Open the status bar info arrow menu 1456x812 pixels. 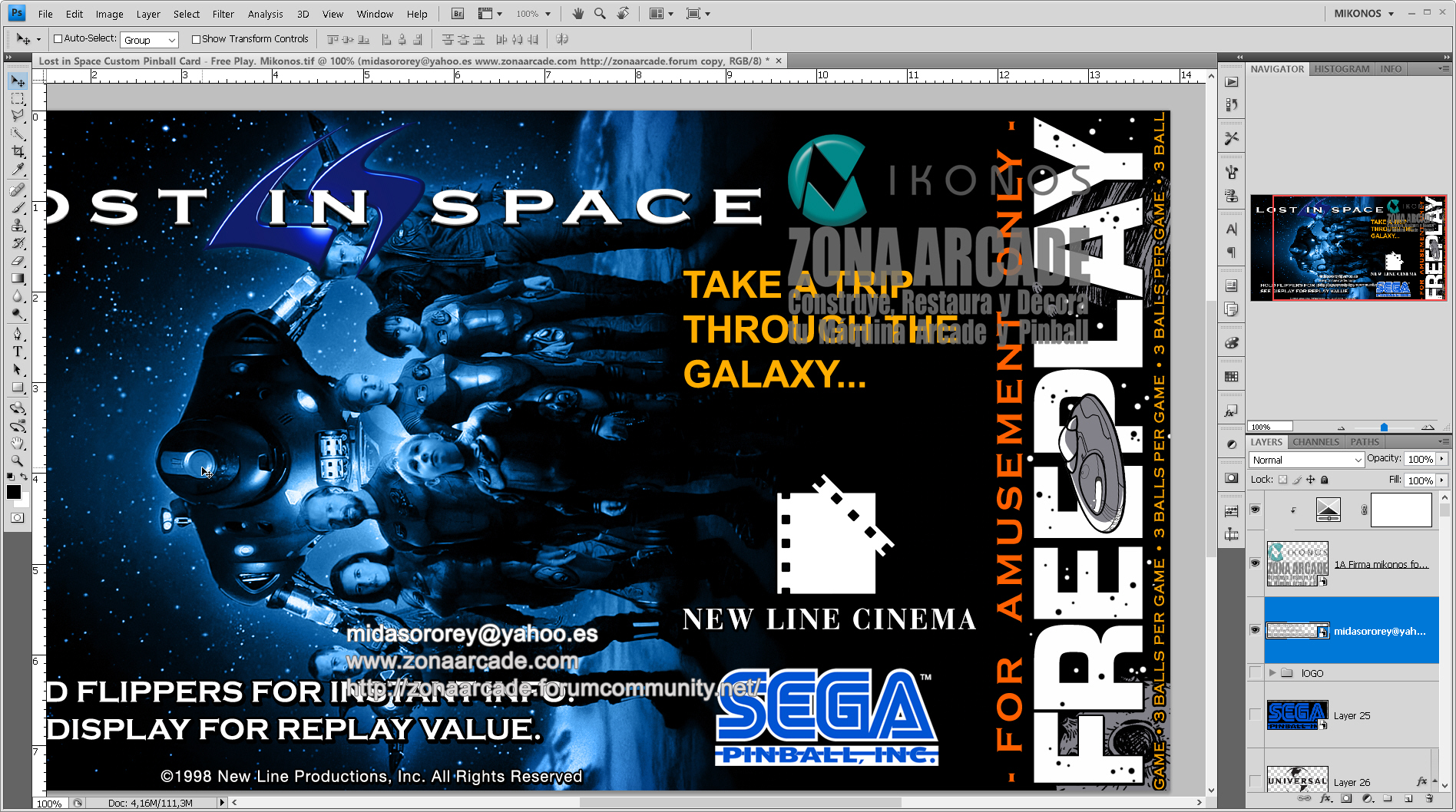tap(222, 803)
